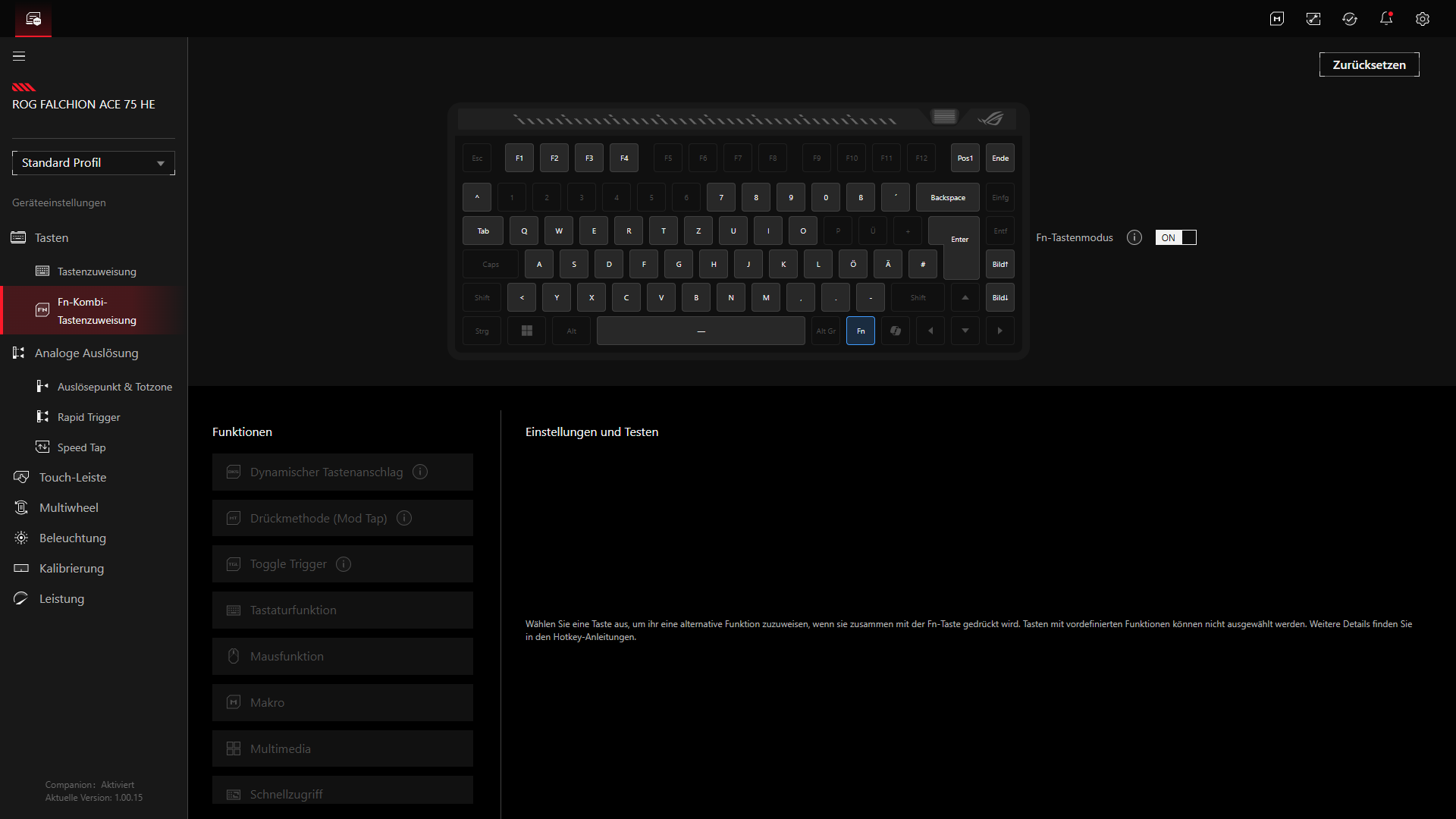Click info icon beside Dynamischer Tastenanschlag
This screenshot has height=819, width=1456.
419,472
